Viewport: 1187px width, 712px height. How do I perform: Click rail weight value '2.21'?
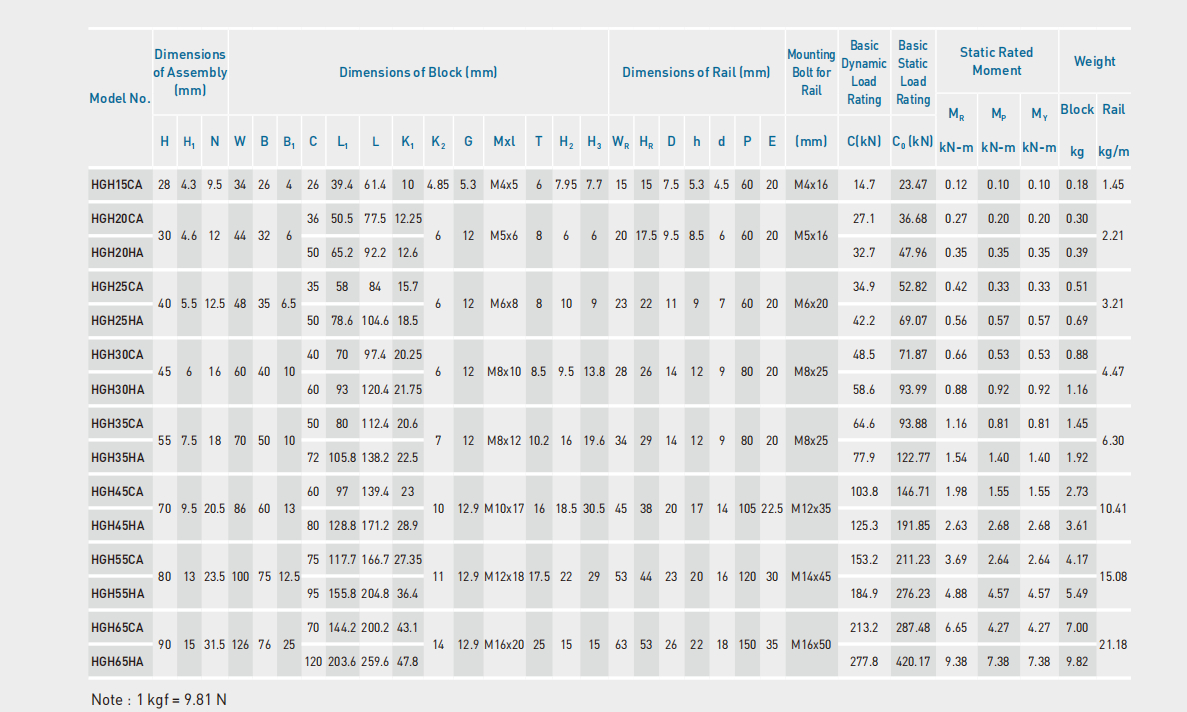[1114, 236]
